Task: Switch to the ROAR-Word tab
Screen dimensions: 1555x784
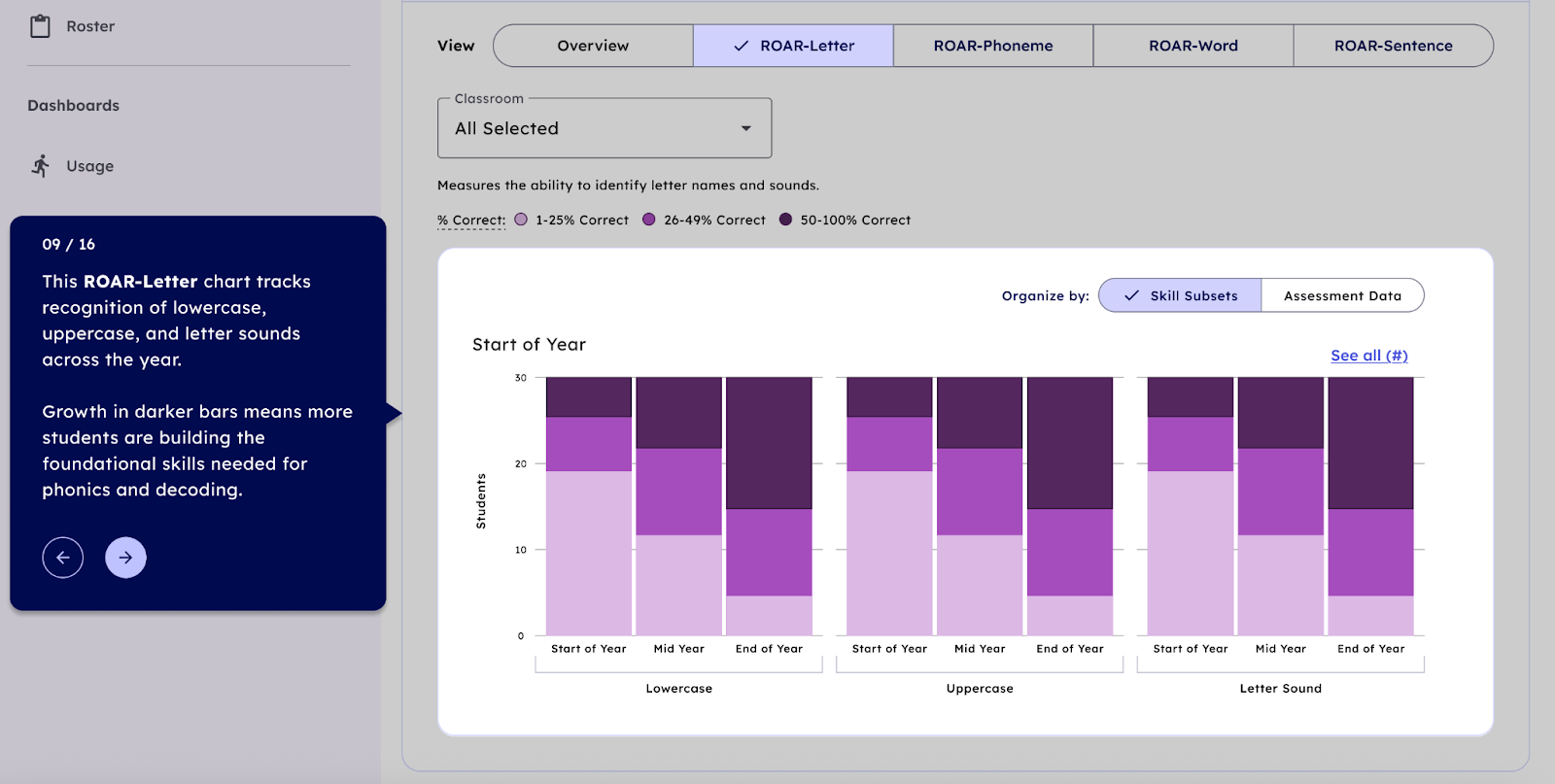Action: click(x=1193, y=46)
